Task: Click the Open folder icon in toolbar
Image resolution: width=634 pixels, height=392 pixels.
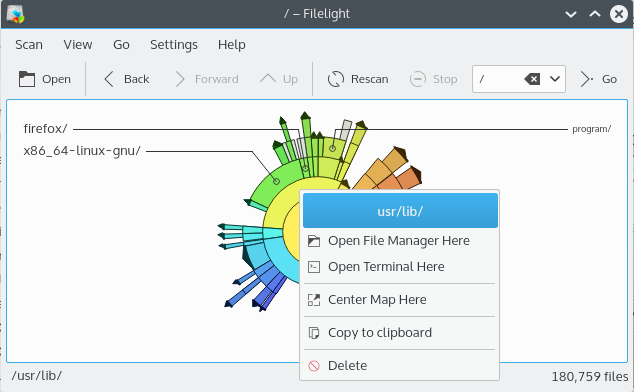Action: pyautogui.click(x=27, y=79)
